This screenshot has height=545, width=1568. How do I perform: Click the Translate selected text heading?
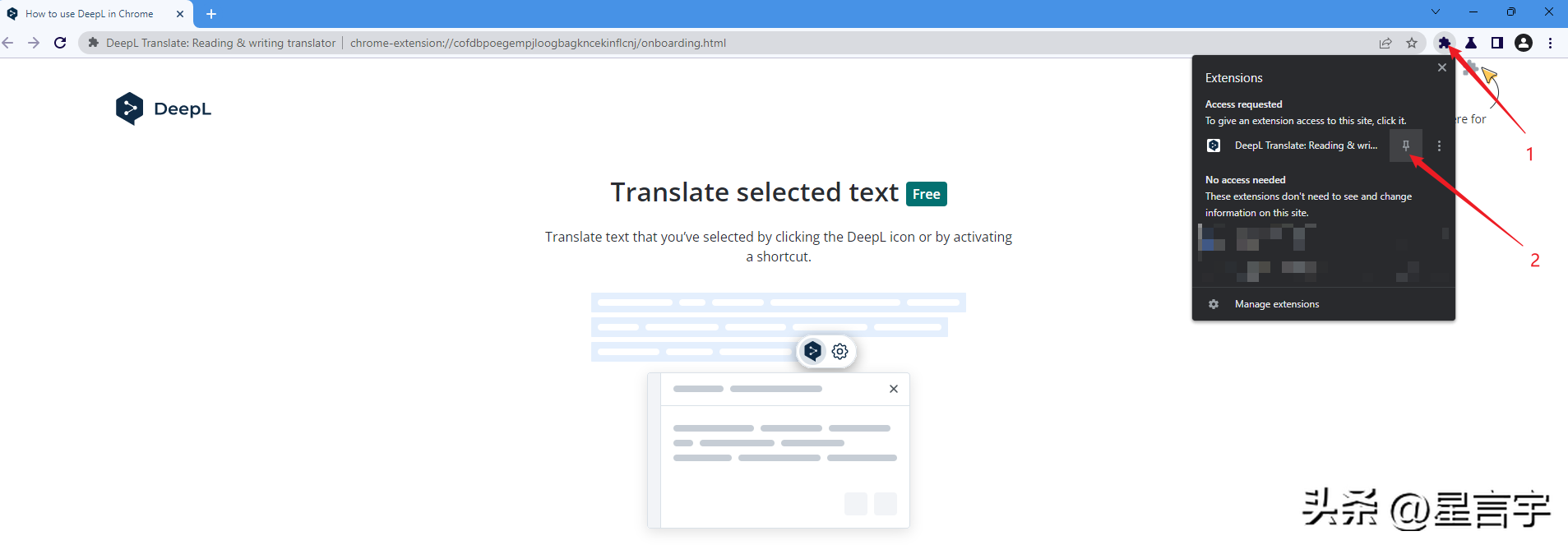point(754,192)
